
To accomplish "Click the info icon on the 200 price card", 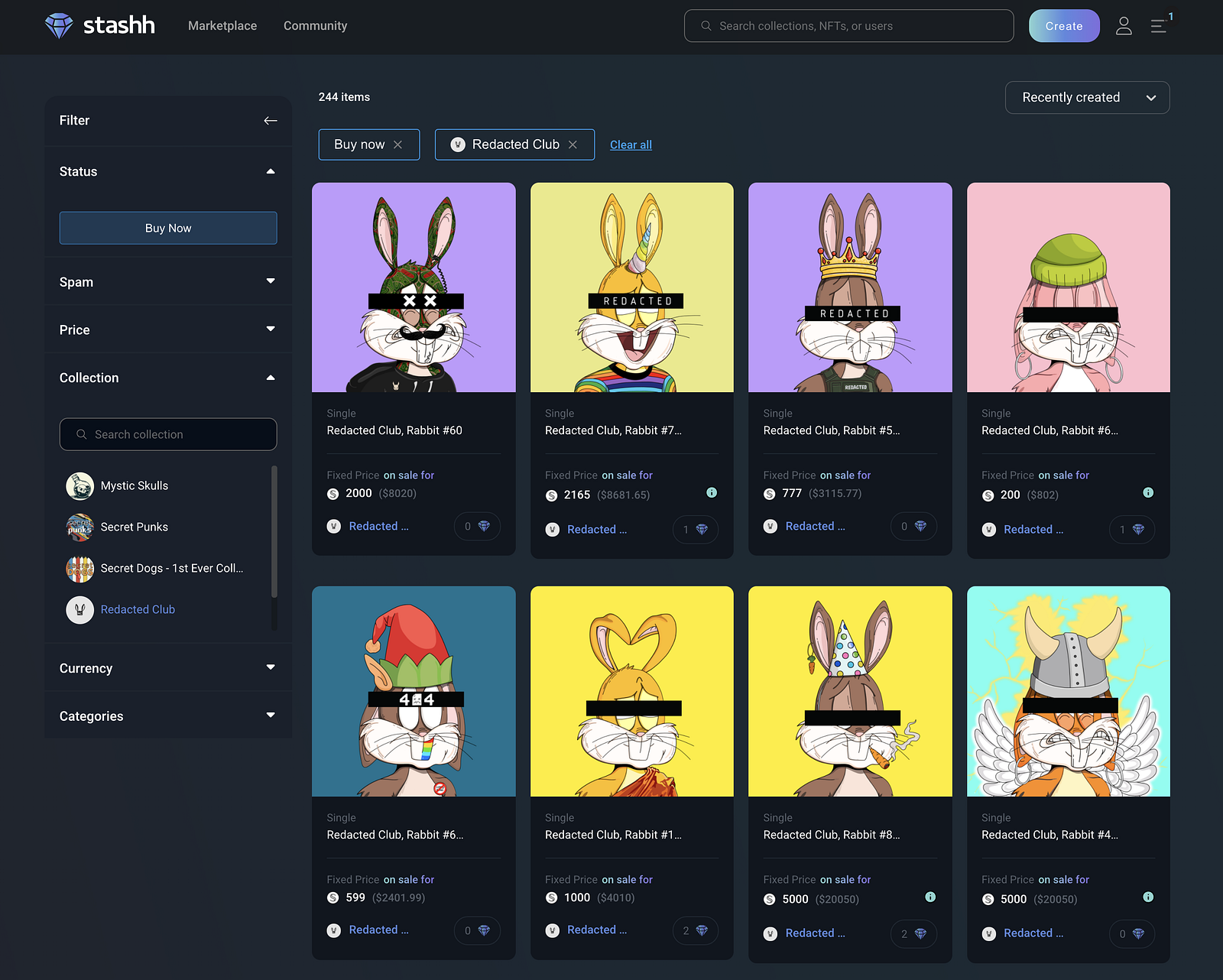I will (x=1148, y=492).
